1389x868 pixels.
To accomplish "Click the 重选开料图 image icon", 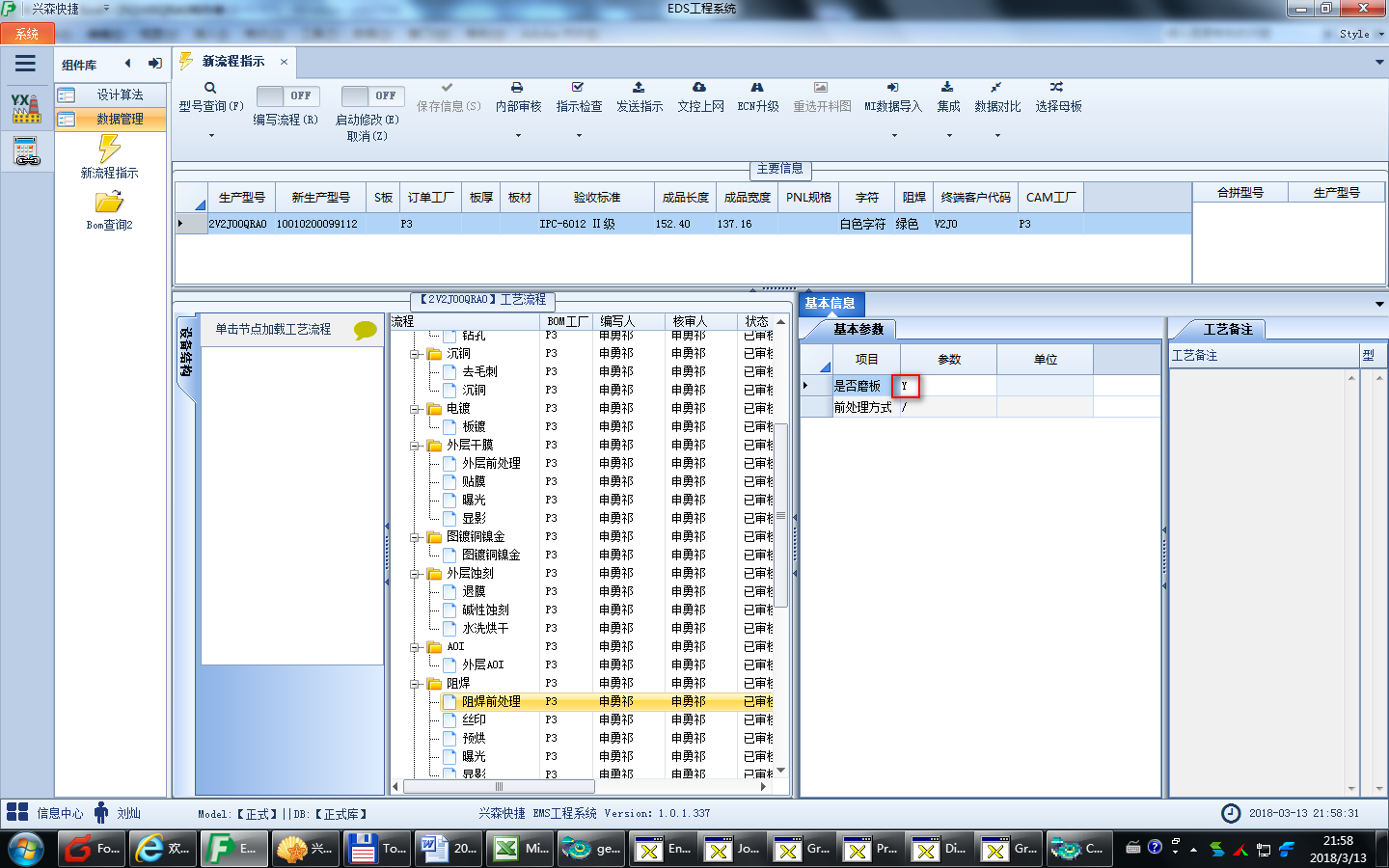I will (821, 88).
